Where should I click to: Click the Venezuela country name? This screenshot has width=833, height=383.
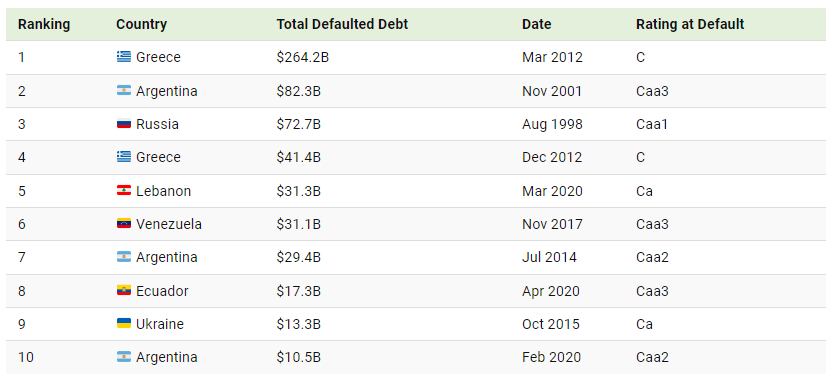click(169, 224)
